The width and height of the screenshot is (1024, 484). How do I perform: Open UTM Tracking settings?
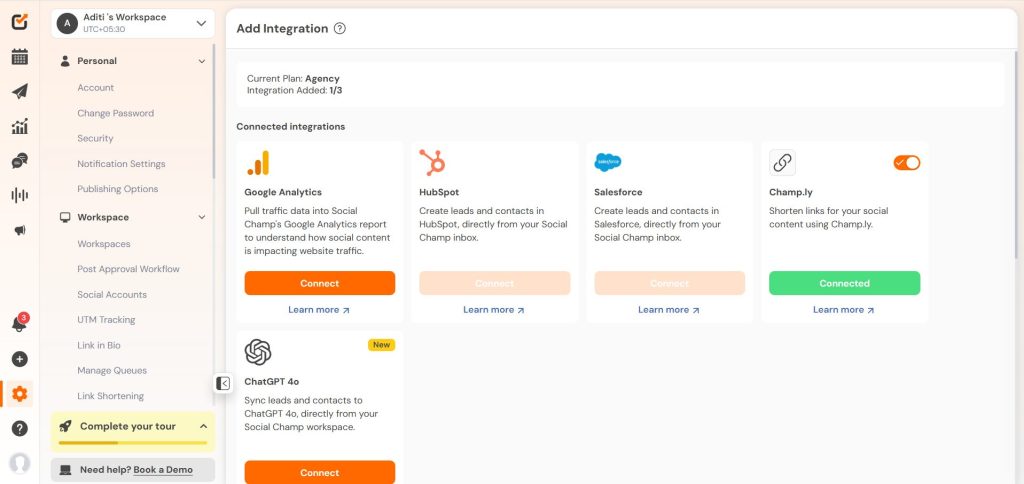point(106,319)
